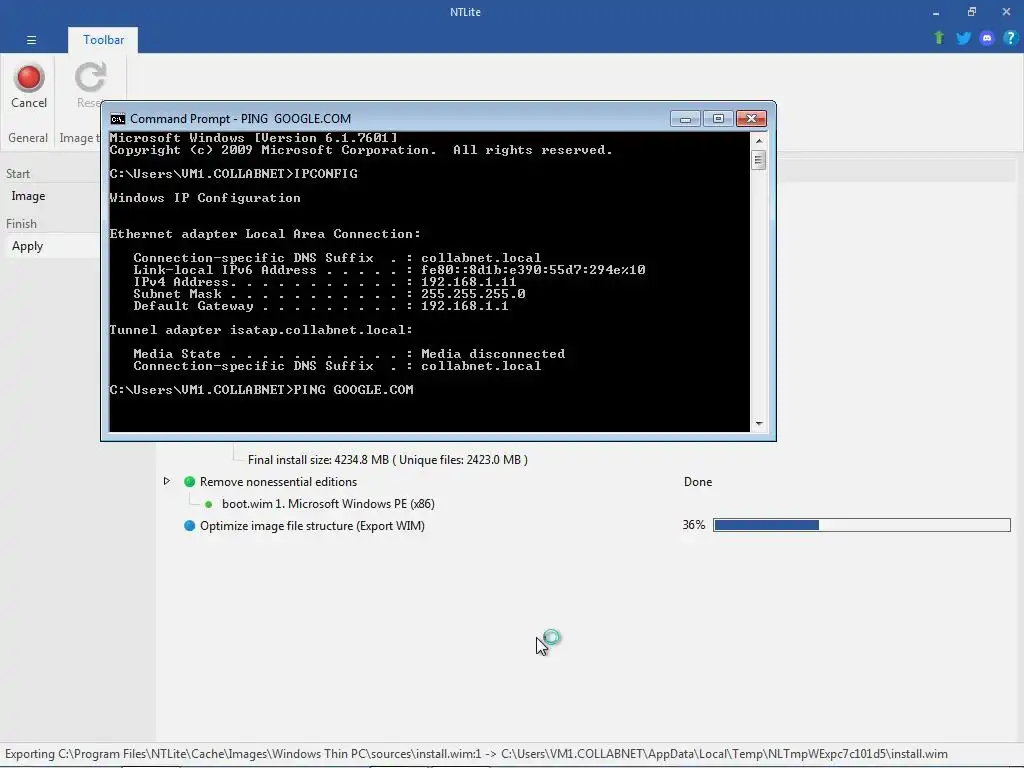Click blue dot beside Optimize image file structure
This screenshot has width=1024, height=768.
pyautogui.click(x=189, y=526)
